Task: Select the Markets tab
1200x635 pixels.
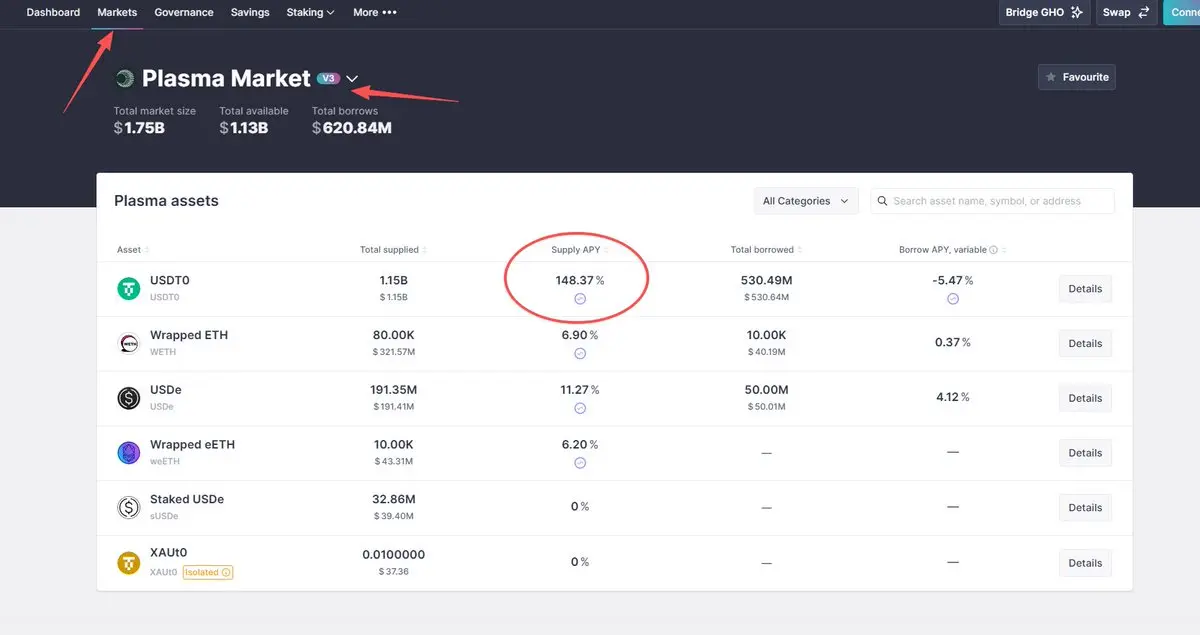Action: (117, 12)
